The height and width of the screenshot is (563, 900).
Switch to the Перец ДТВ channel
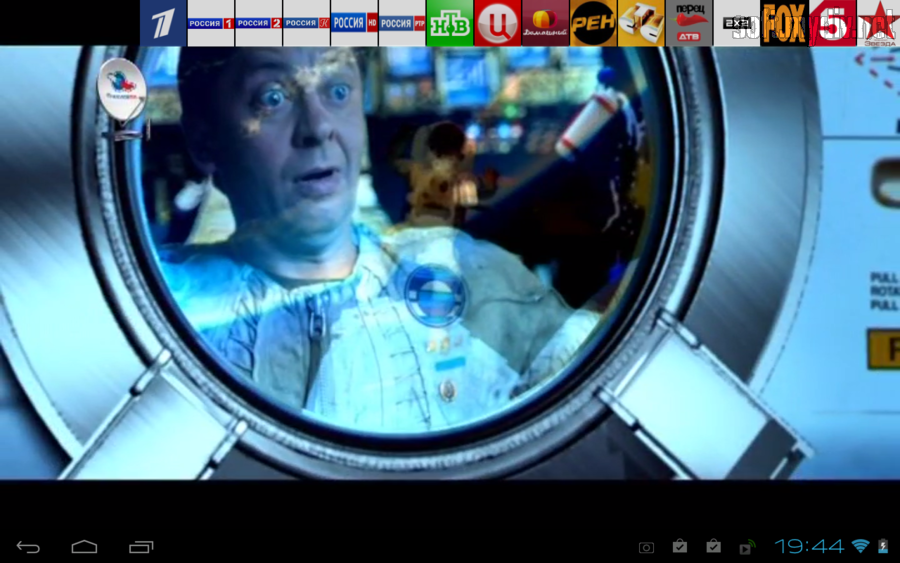[689, 23]
